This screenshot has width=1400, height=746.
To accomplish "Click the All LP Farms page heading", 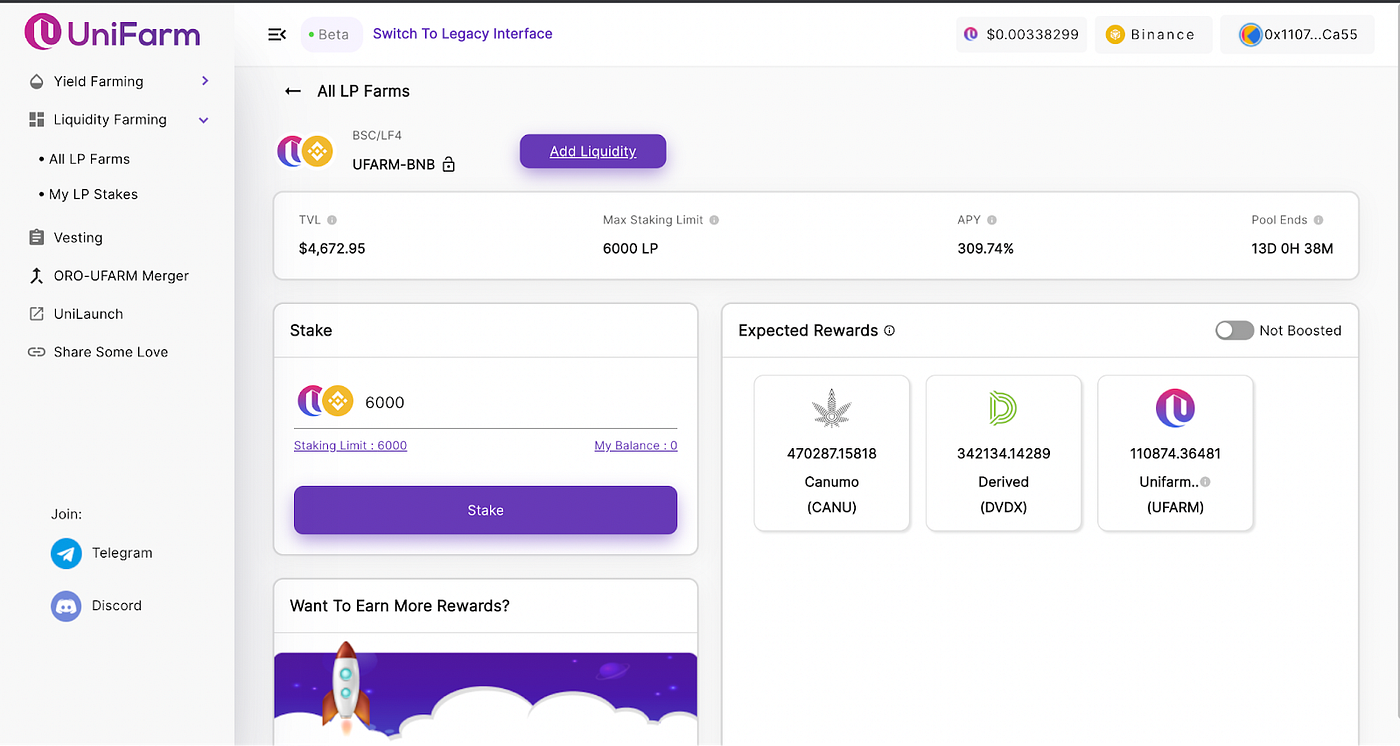I will point(363,91).
